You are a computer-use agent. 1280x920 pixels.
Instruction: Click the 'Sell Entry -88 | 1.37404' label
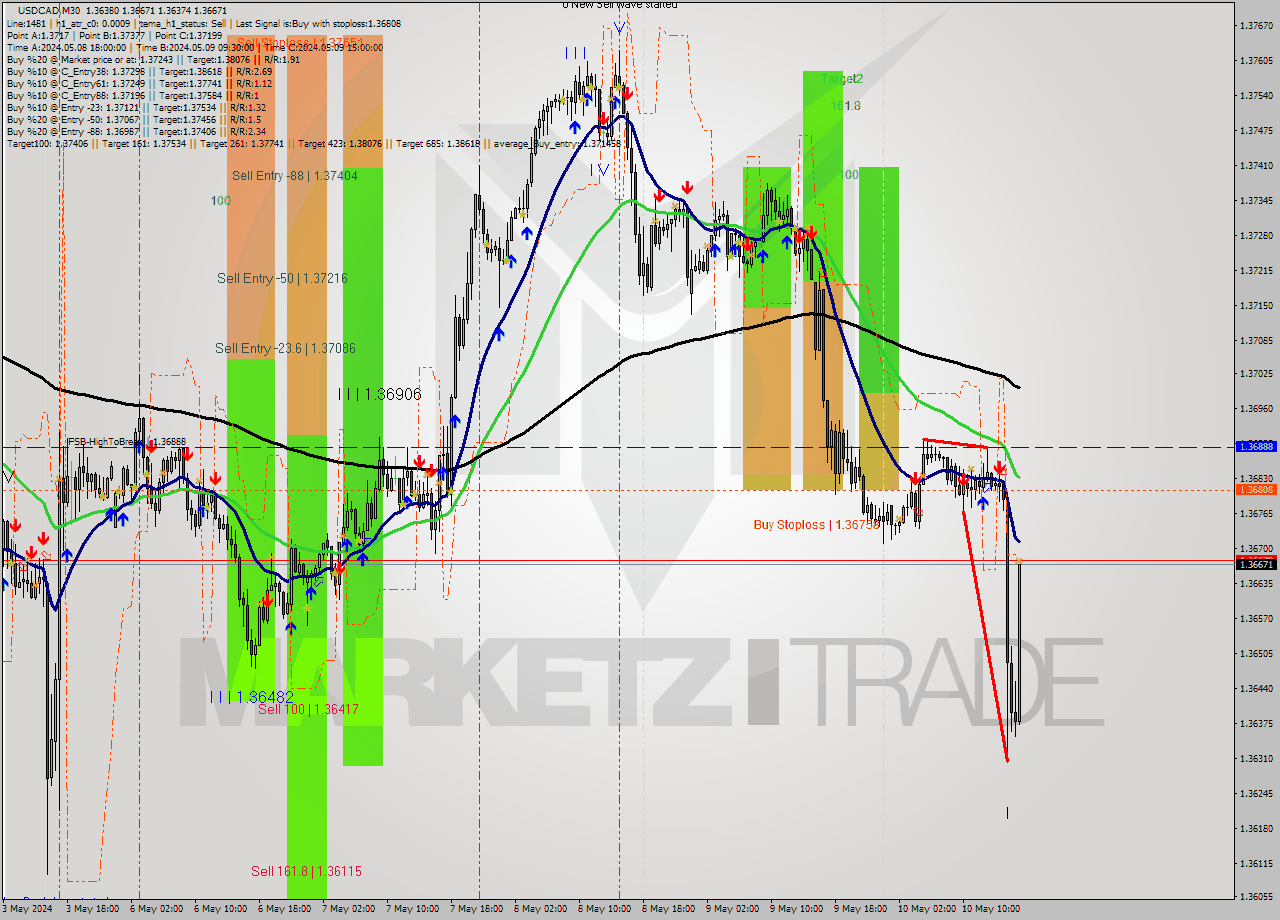click(294, 175)
